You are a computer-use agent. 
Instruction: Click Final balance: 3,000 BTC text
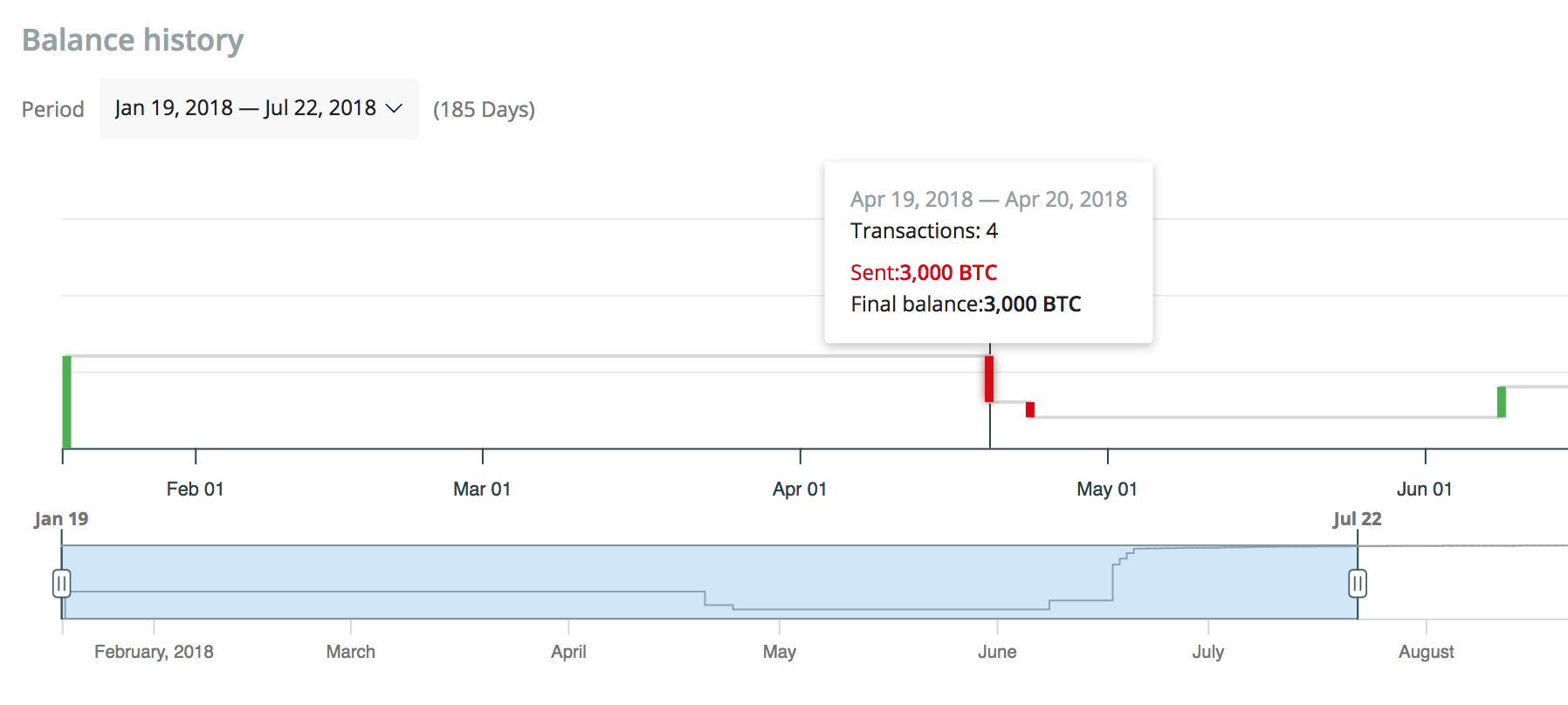coord(966,304)
